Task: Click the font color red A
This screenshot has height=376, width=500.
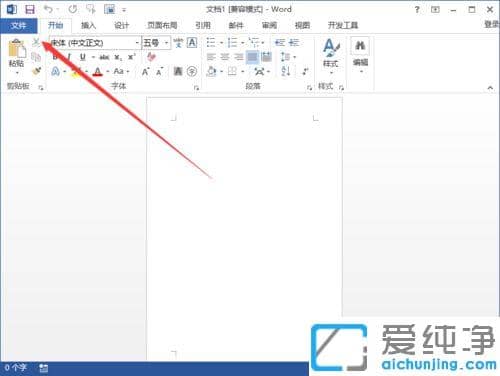Action: pyautogui.click(x=97, y=71)
